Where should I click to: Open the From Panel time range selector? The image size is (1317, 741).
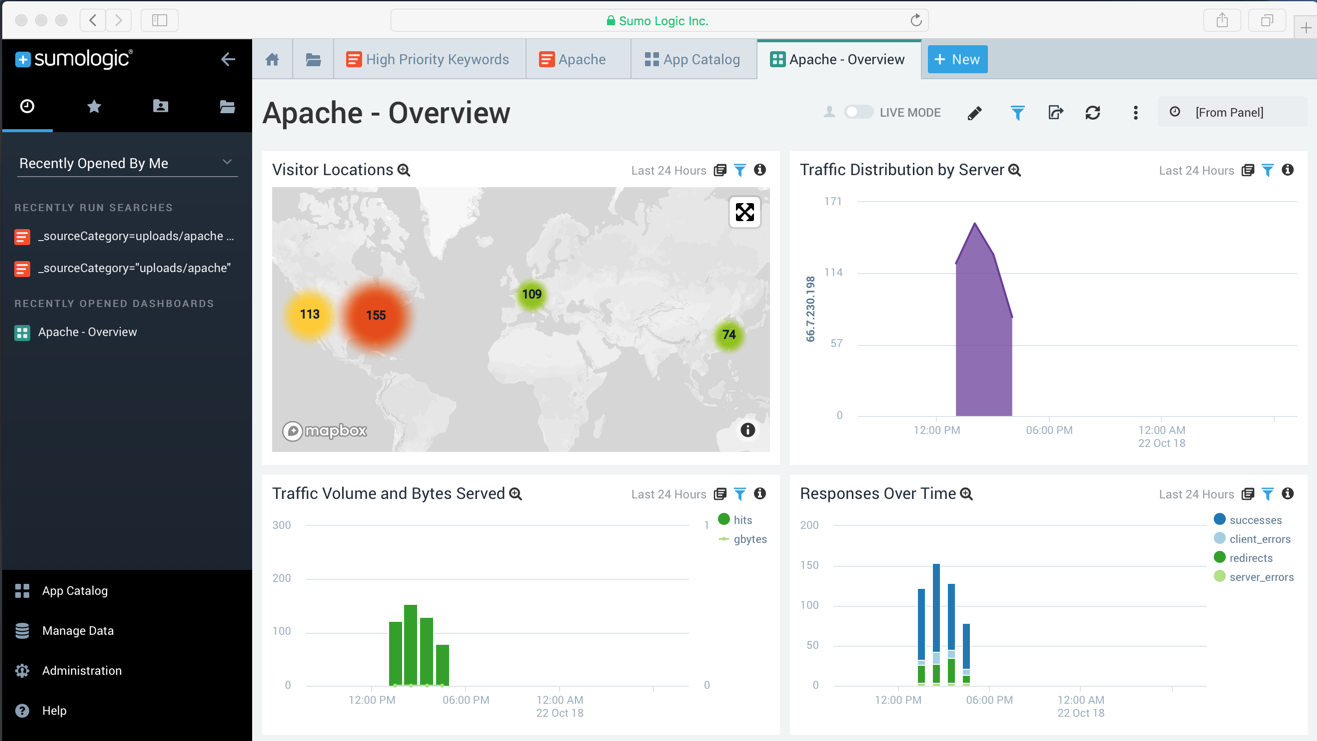pyautogui.click(x=1230, y=112)
